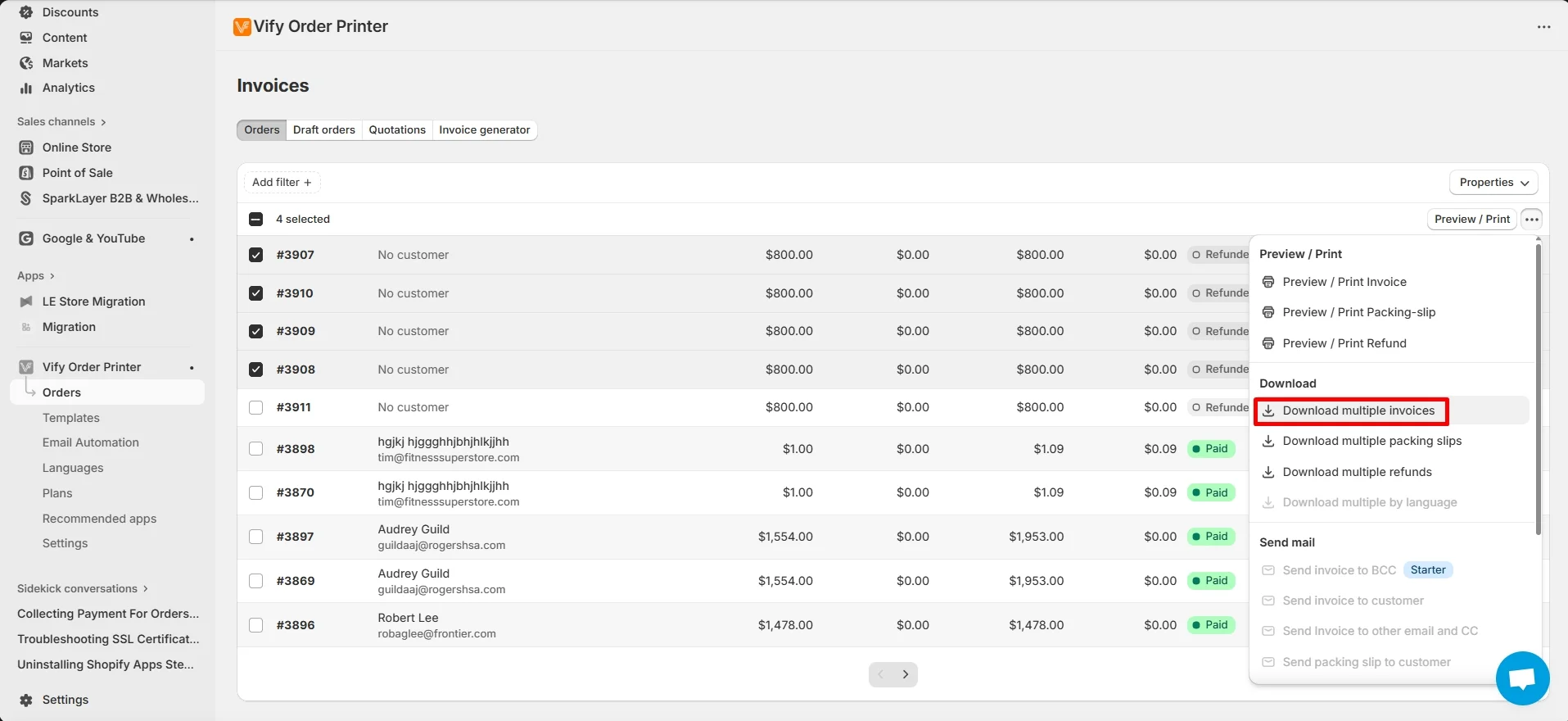Viewport: 1568px width, 721px height.
Task: Click download icon for multiple invoices
Action: pyautogui.click(x=1268, y=410)
